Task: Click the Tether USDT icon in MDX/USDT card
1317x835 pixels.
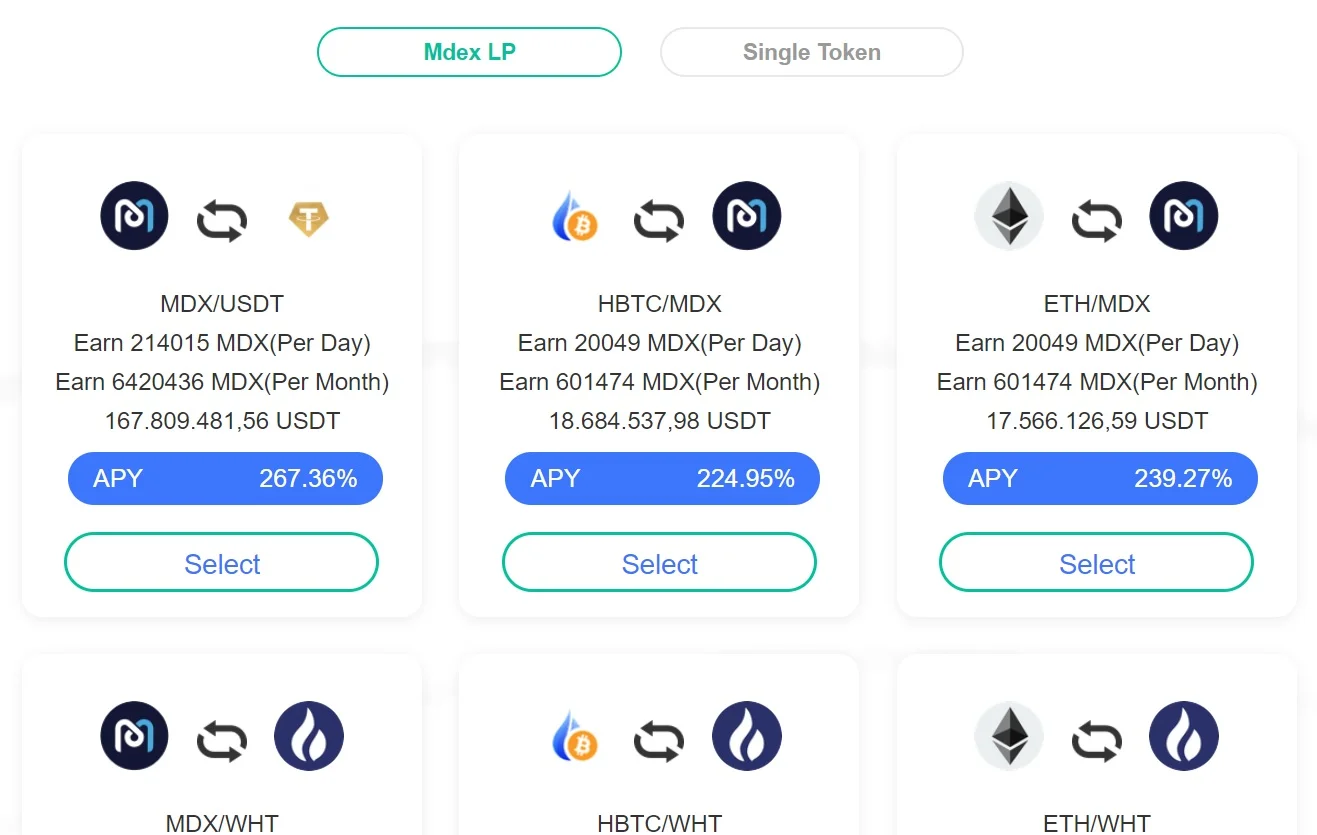Action: (309, 217)
